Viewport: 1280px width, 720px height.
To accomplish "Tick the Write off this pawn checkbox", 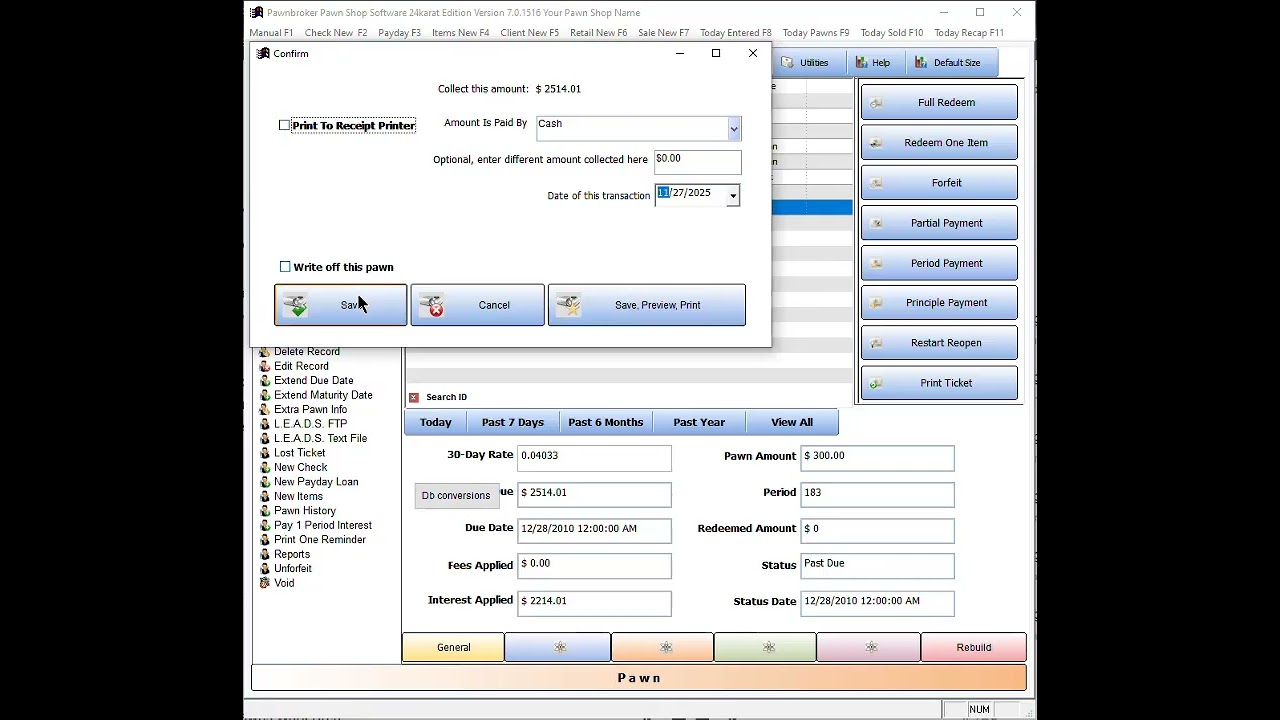I will pos(285,267).
